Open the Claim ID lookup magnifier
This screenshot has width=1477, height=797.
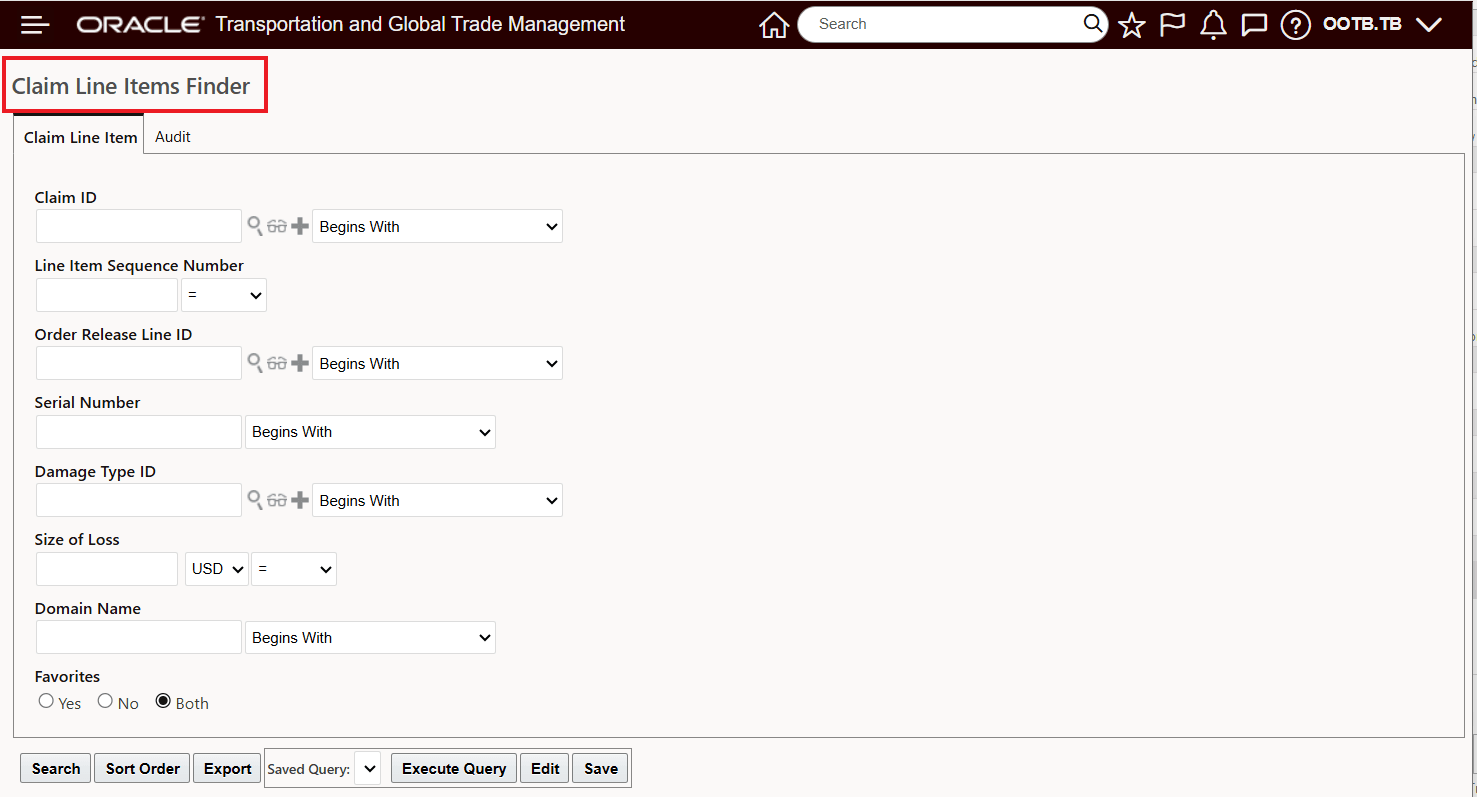(256, 226)
